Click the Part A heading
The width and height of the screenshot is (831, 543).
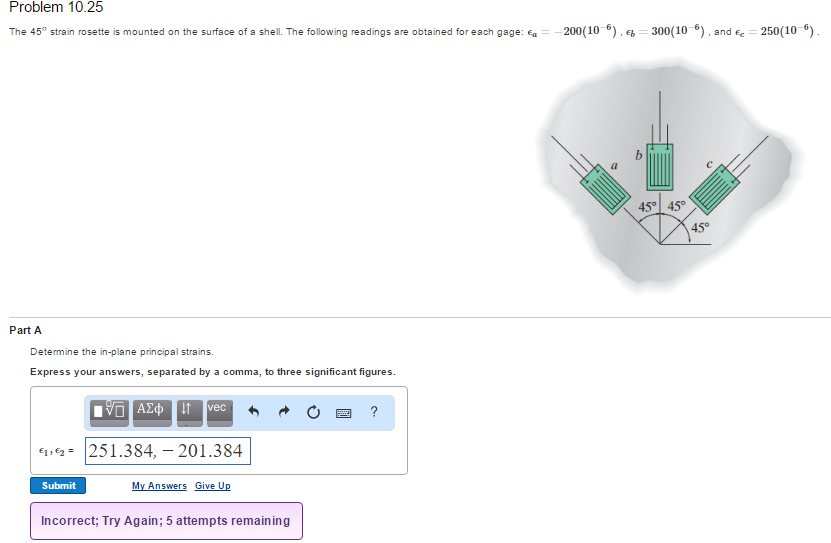(25, 330)
